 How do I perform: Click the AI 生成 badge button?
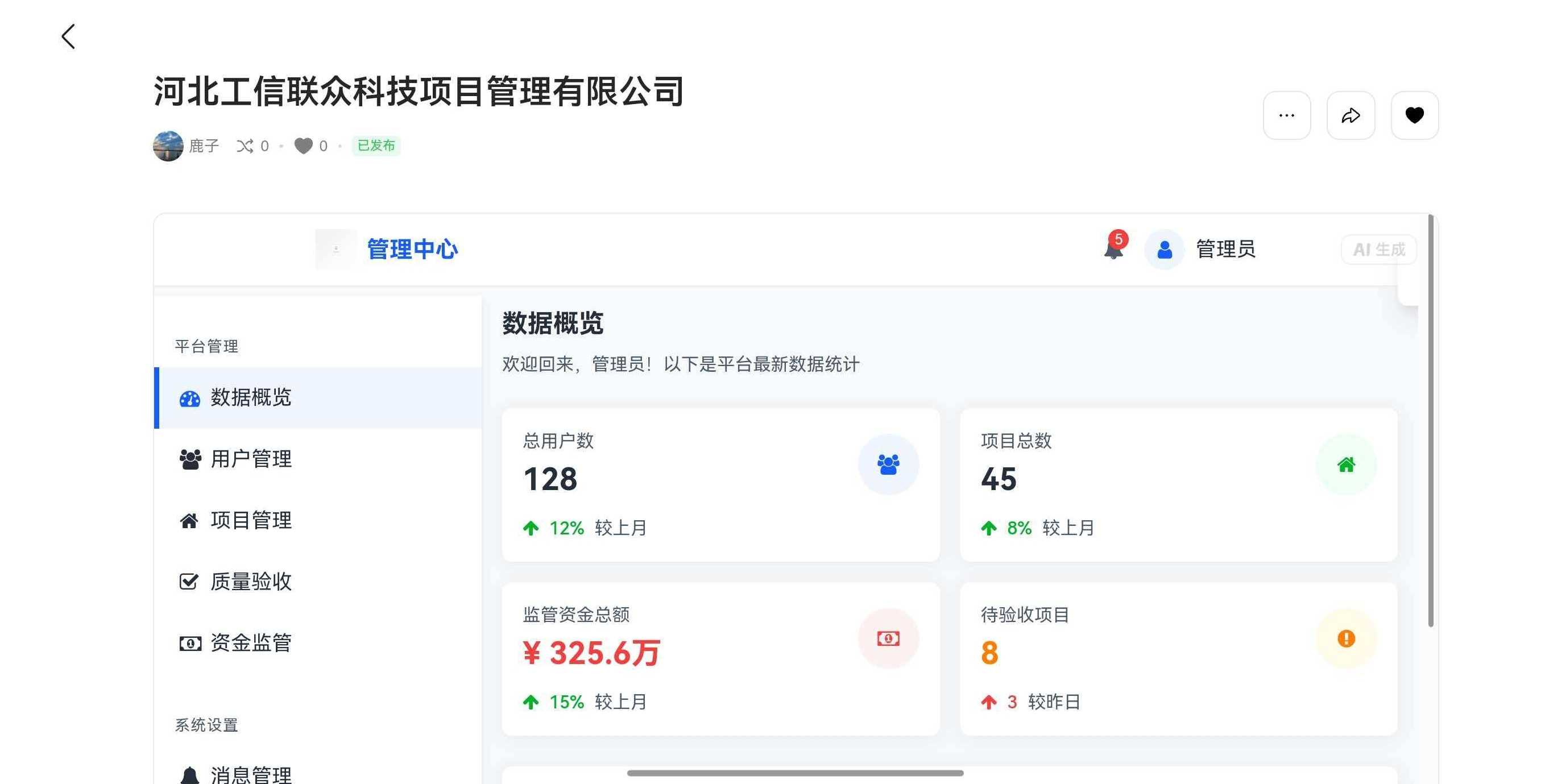pyautogui.click(x=1378, y=250)
